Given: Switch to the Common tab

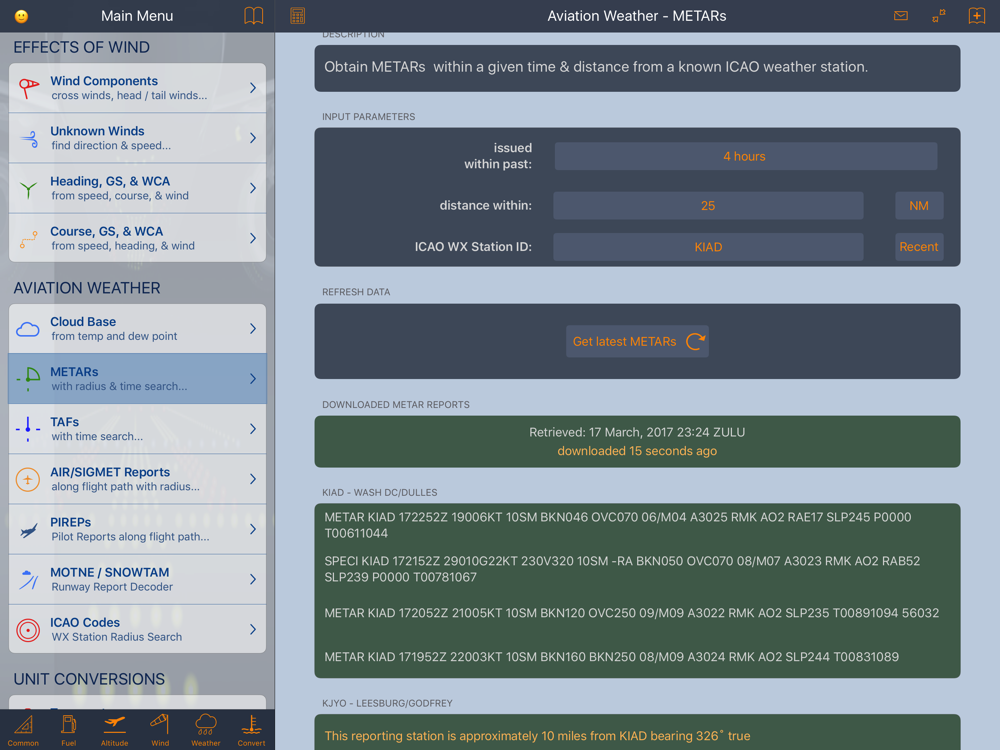Looking at the screenshot, I should [23, 730].
